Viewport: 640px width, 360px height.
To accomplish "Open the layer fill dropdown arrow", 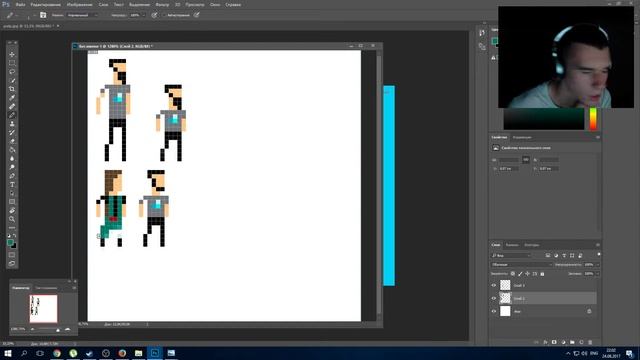I will [x=598, y=273].
